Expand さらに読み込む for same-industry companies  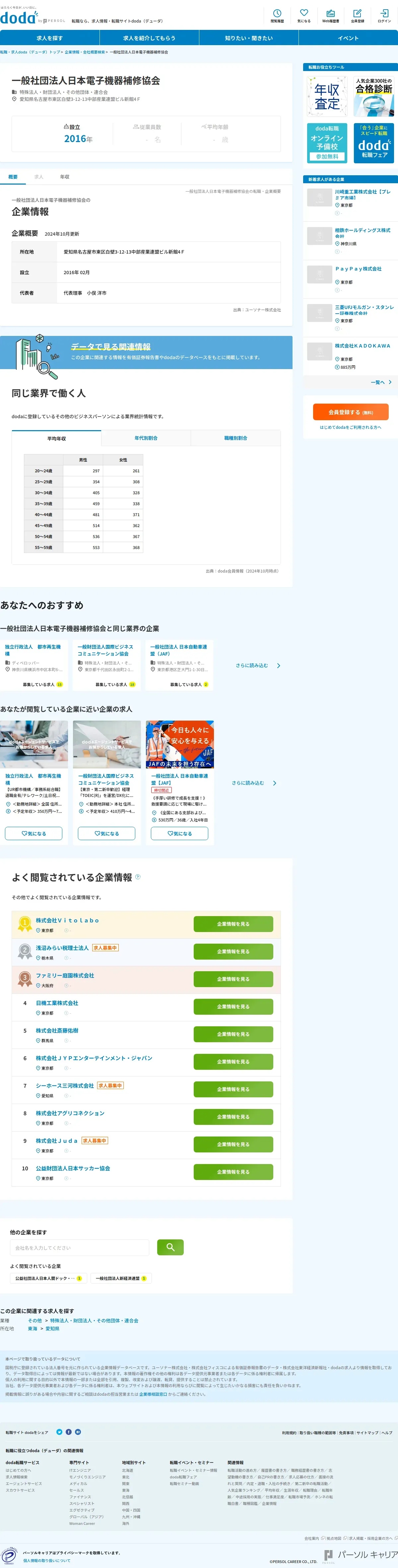[x=258, y=665]
